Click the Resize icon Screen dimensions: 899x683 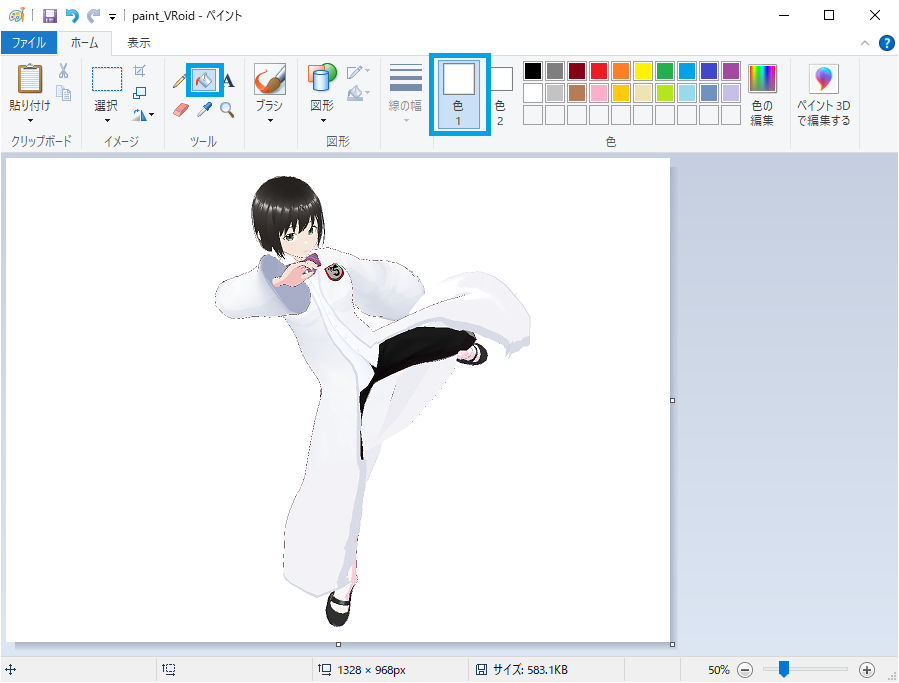pos(139,92)
